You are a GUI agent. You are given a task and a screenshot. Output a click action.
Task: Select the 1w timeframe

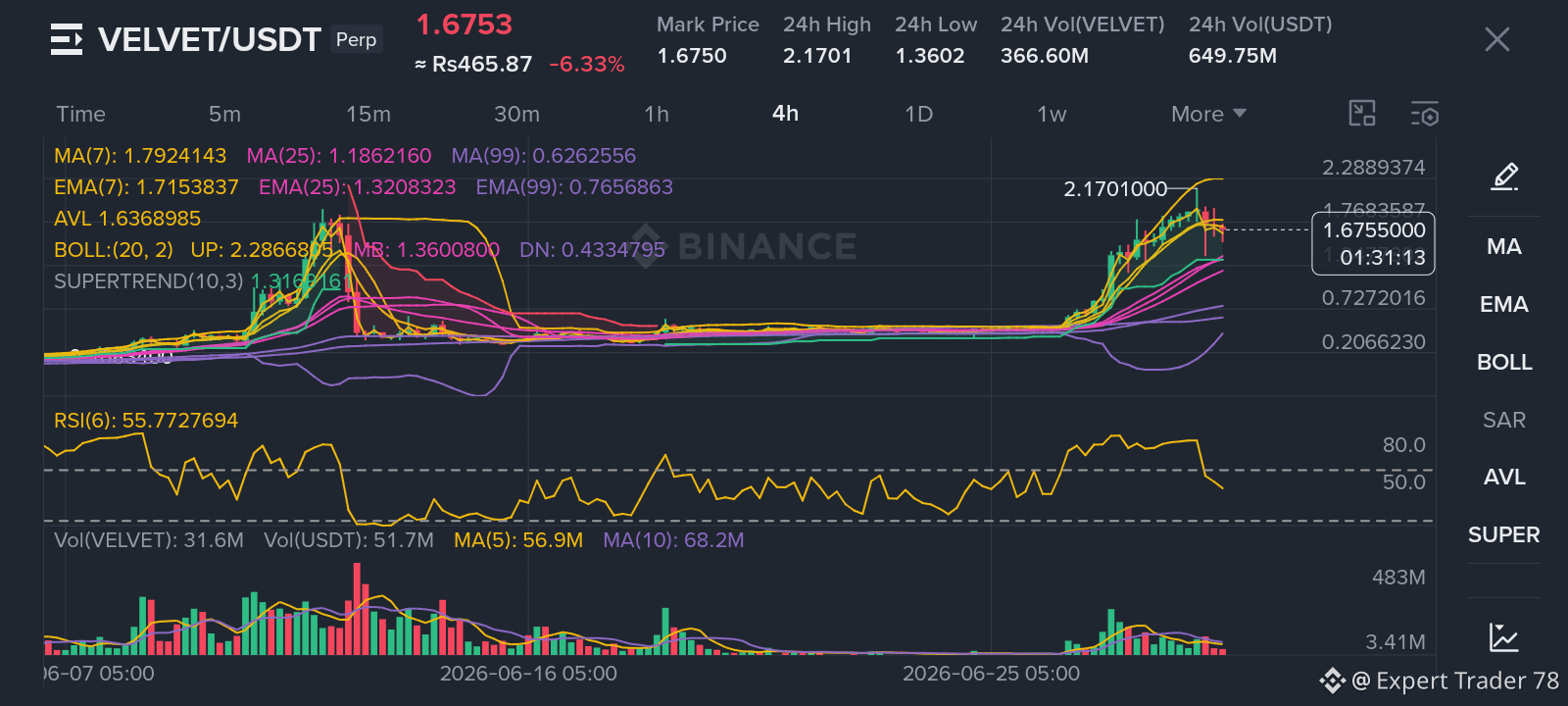[1052, 114]
